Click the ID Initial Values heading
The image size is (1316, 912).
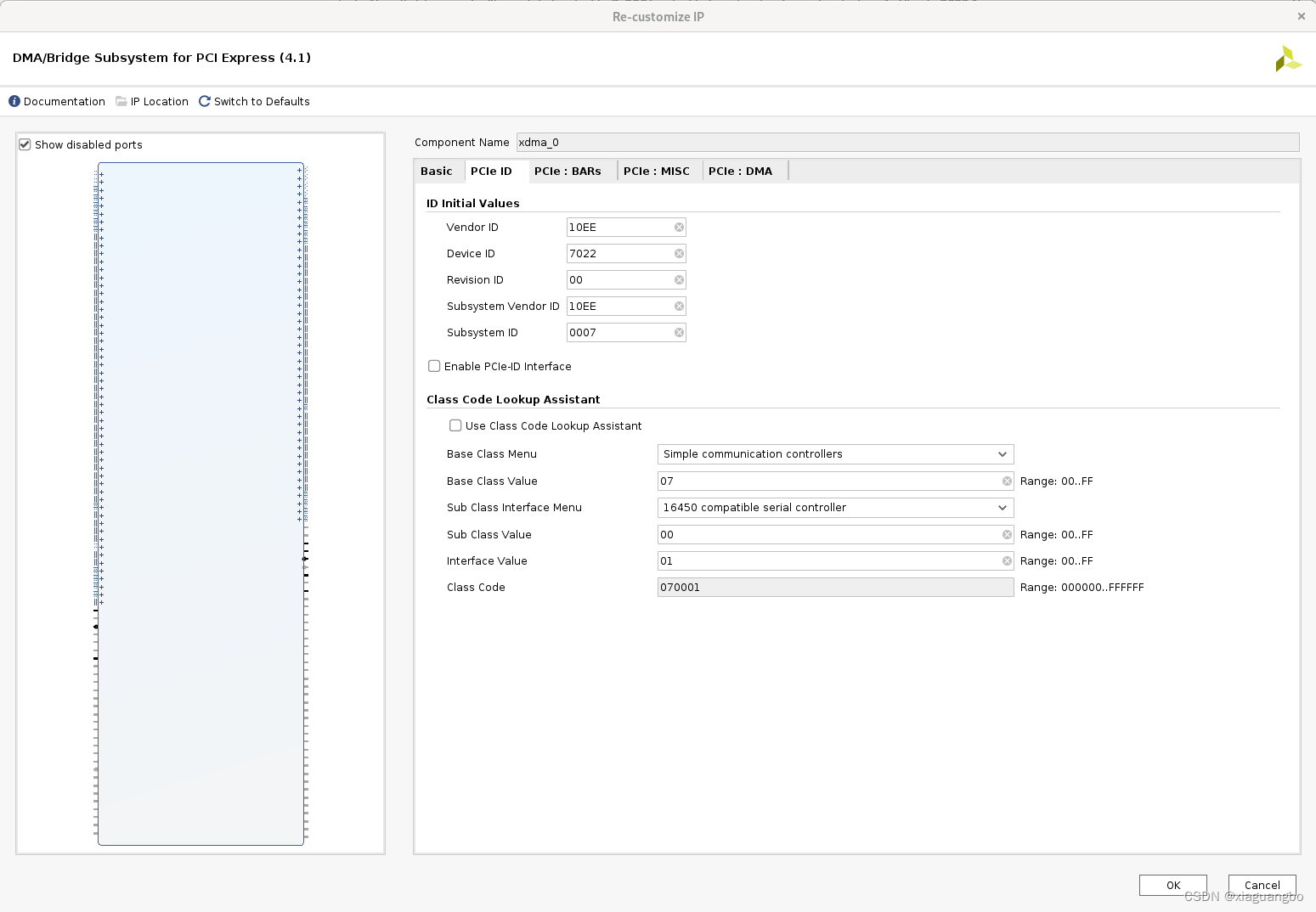(x=473, y=204)
